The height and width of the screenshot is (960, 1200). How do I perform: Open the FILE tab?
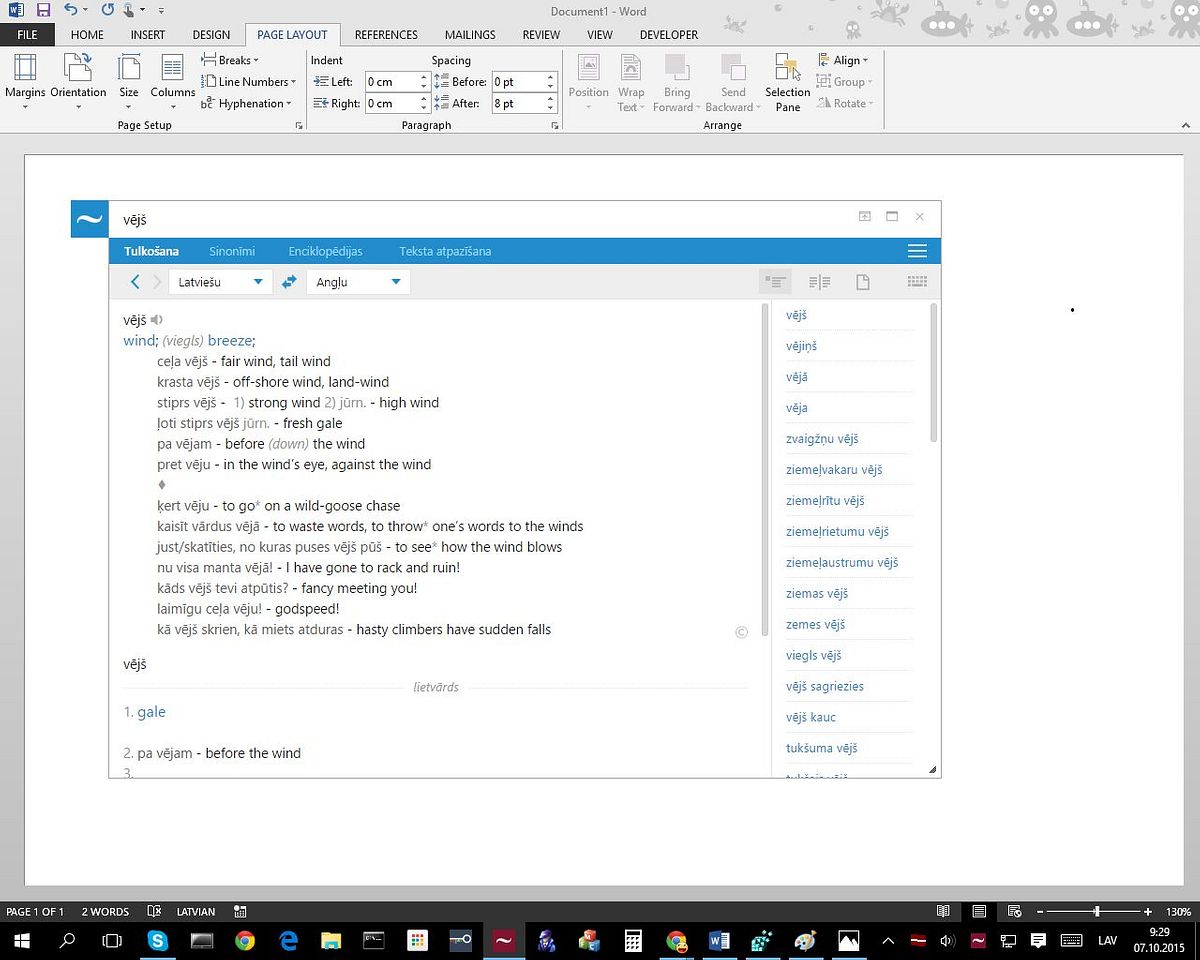[27, 34]
